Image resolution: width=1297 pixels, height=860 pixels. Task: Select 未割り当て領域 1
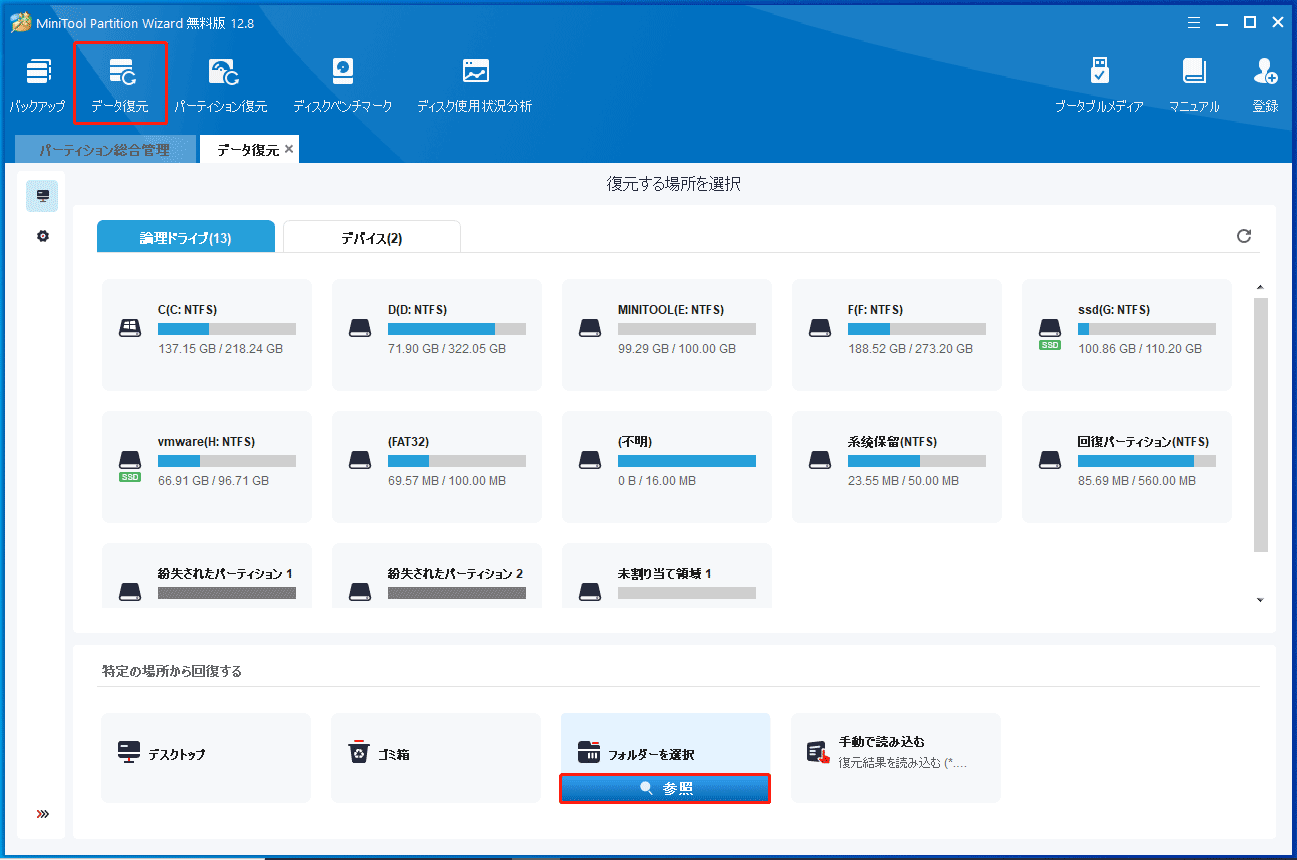click(667, 576)
